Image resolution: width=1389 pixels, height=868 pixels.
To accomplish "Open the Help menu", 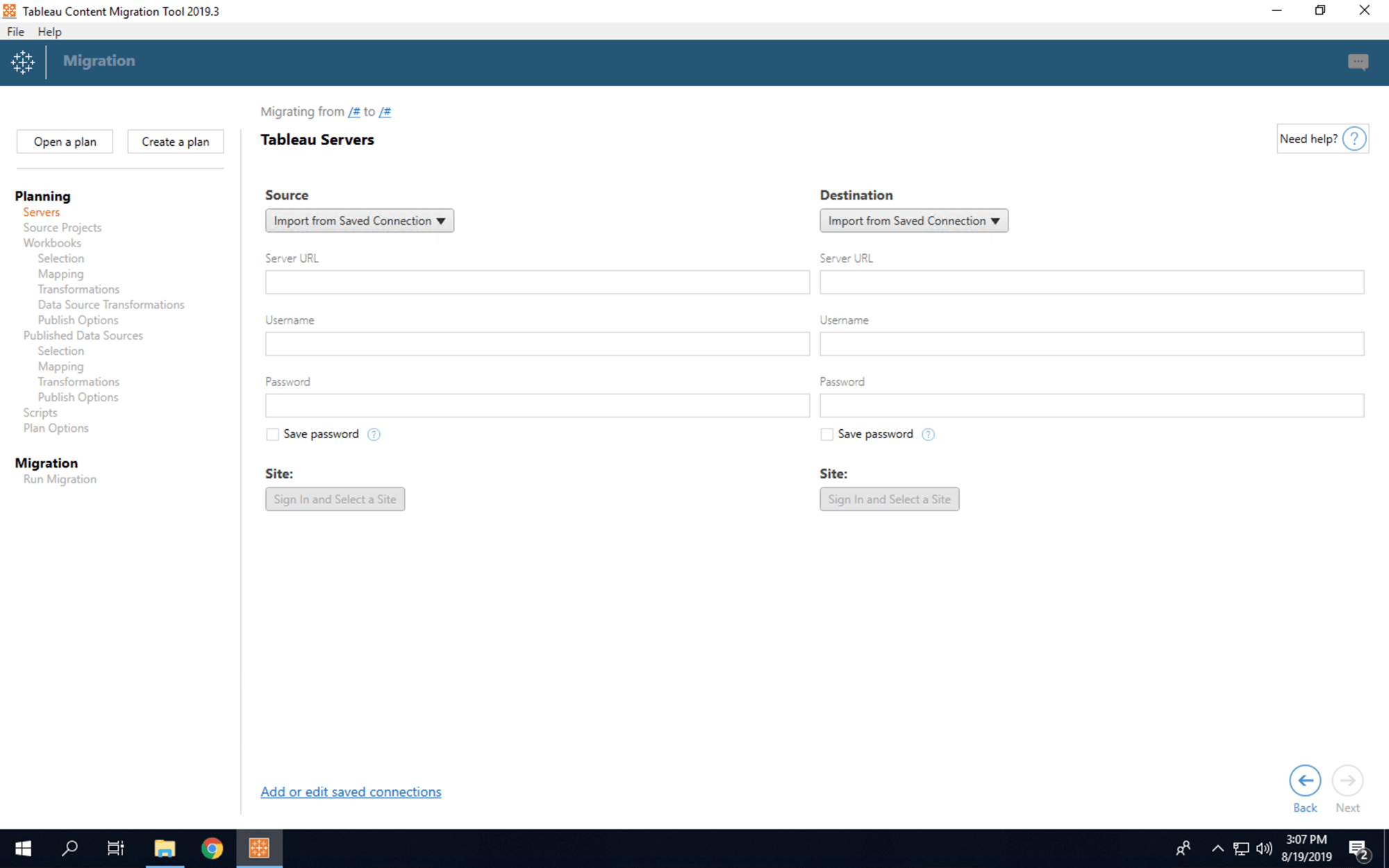I will point(49,32).
